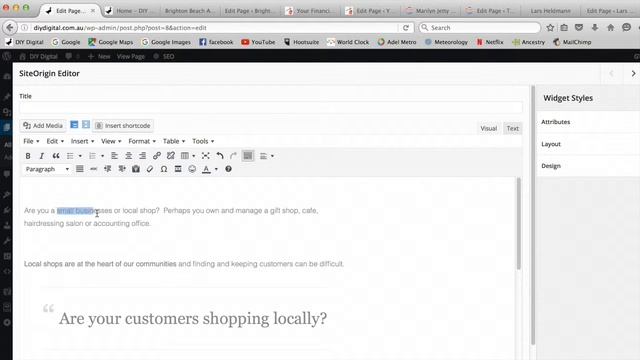Image resolution: width=640 pixels, height=360 pixels.
Task: Clear formatting with the eraser icon
Action: [150, 169]
